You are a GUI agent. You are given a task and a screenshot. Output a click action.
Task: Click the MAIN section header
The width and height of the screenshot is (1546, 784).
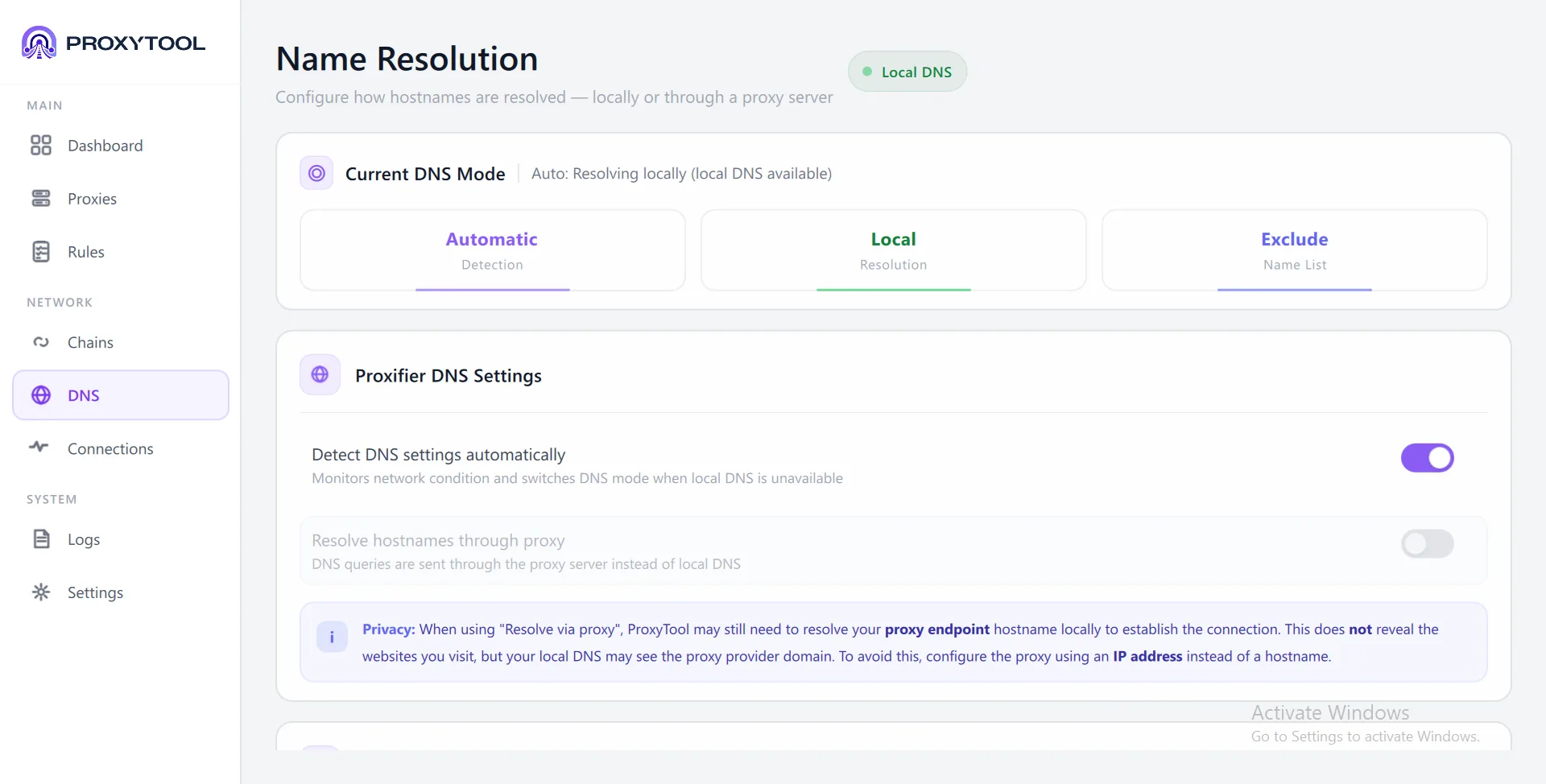(x=44, y=105)
